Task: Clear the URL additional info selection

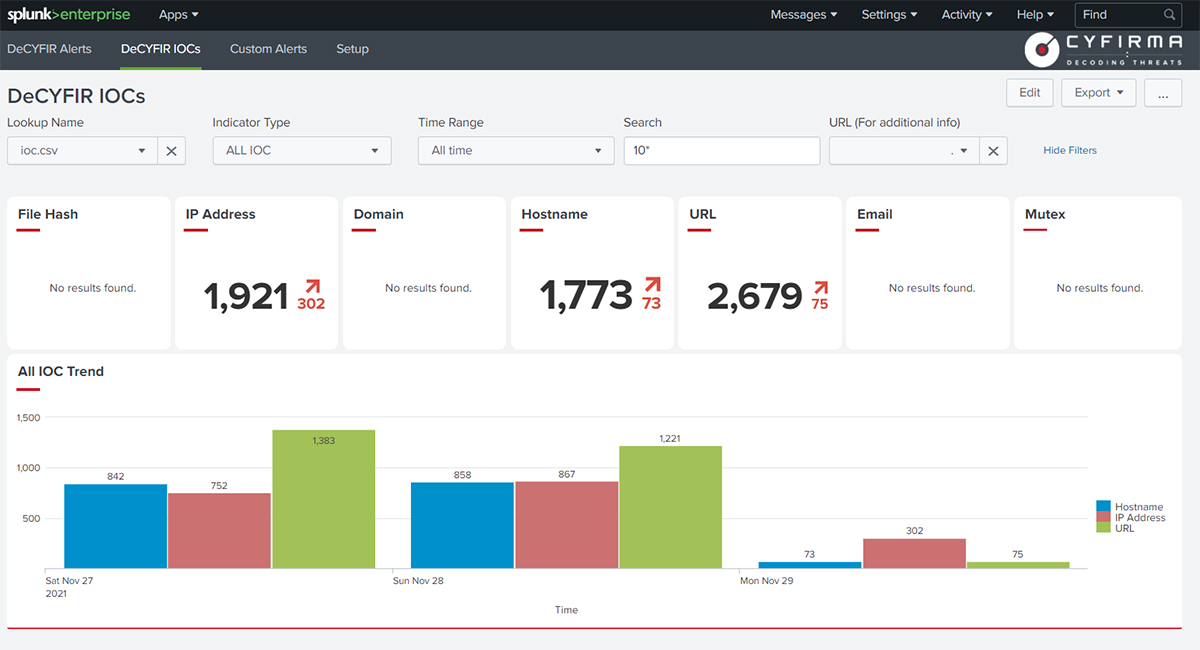Action: [993, 151]
